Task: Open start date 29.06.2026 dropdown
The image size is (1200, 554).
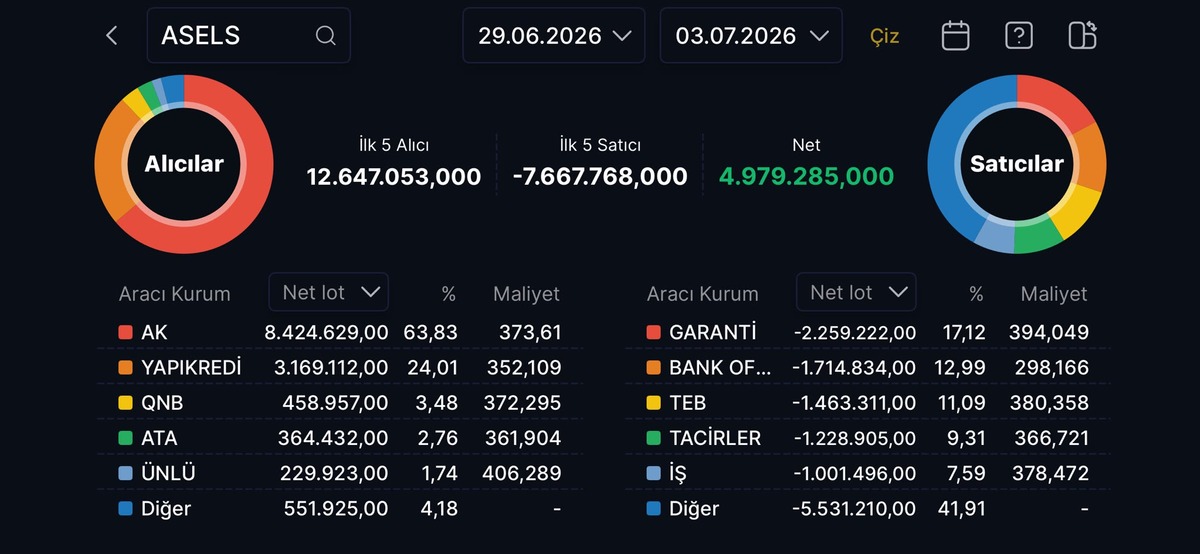Action: click(555, 36)
